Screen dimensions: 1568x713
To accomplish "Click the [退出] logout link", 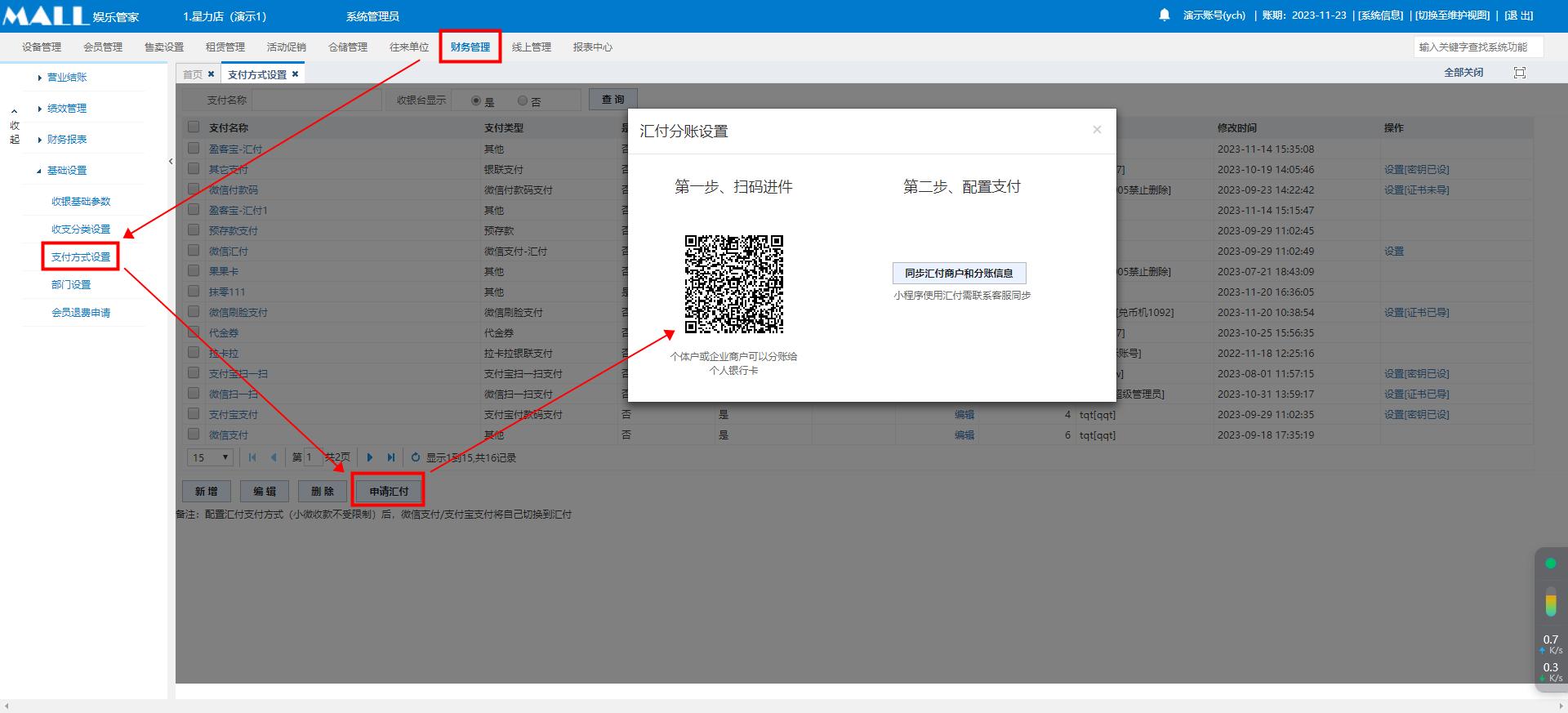I will 1519,16.
